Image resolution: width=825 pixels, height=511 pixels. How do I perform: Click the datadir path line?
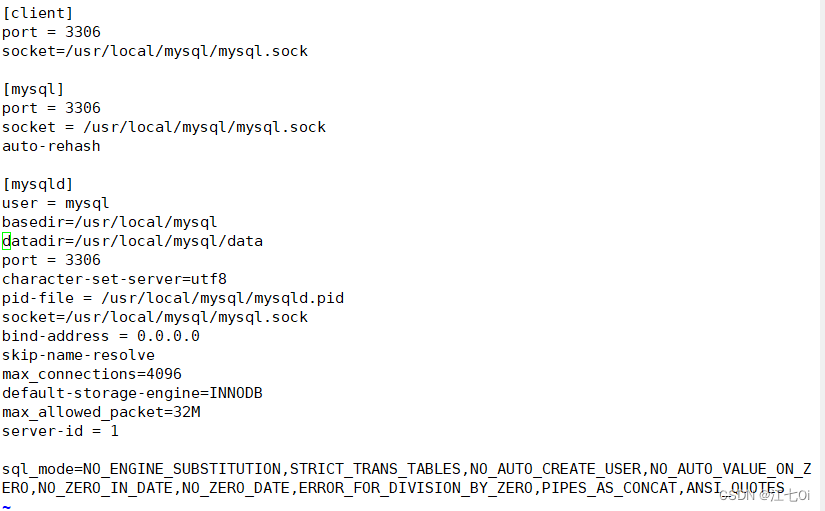[x=133, y=241]
